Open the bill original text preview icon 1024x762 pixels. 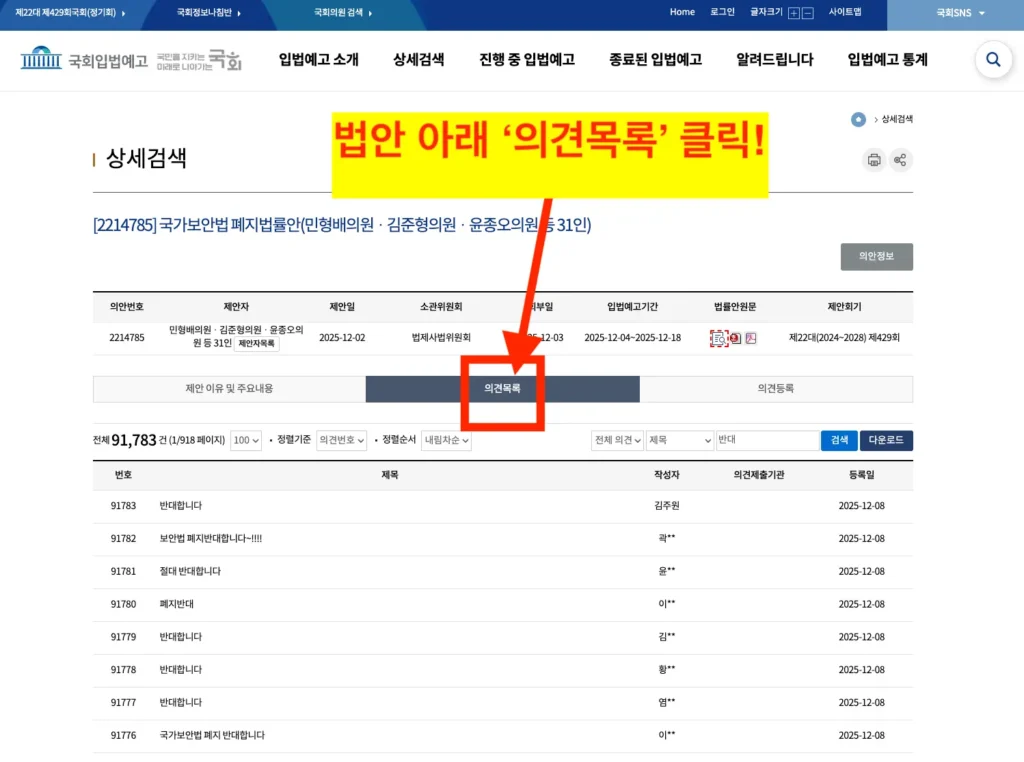(x=718, y=337)
